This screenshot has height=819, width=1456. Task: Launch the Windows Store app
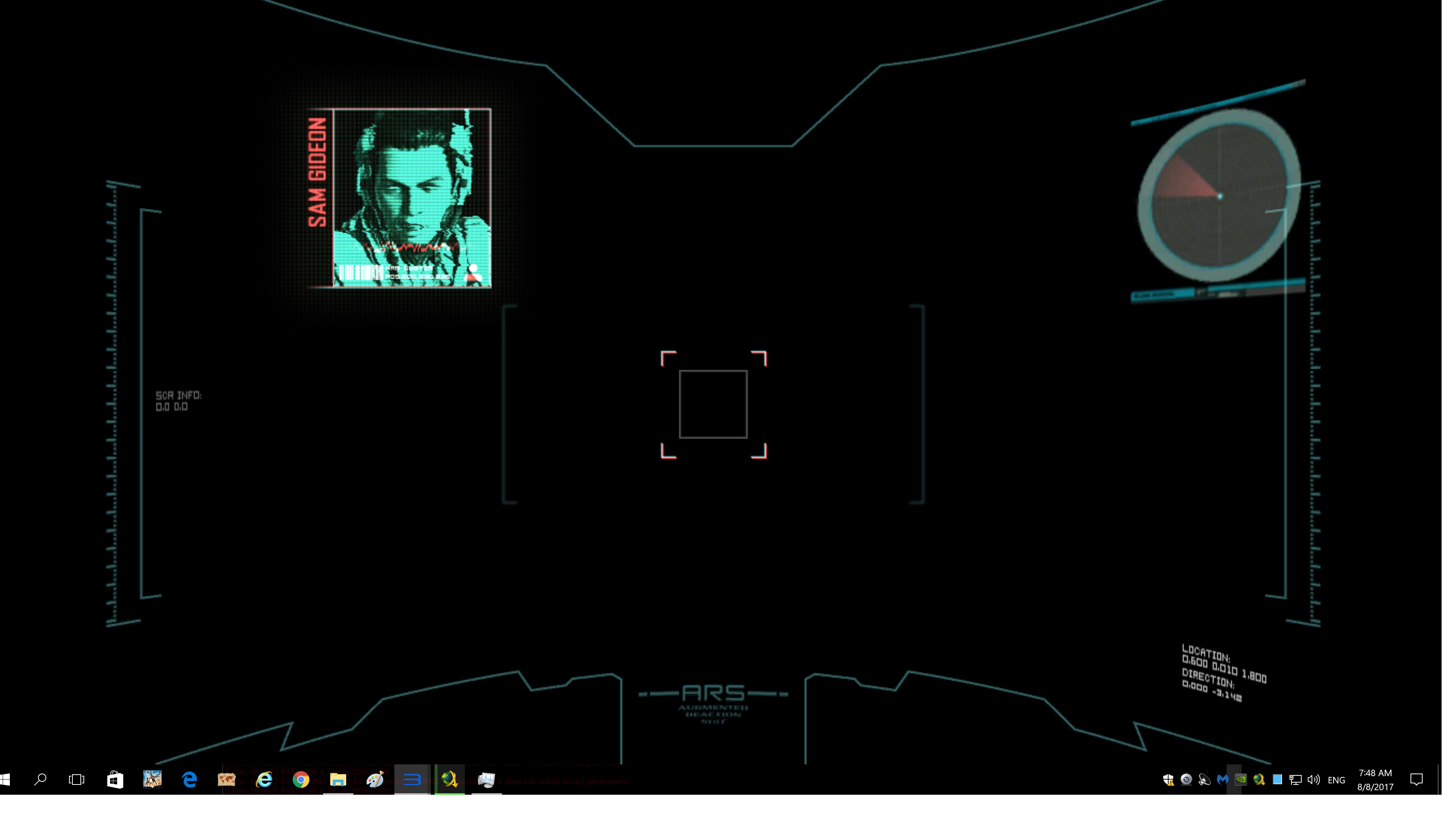115,780
